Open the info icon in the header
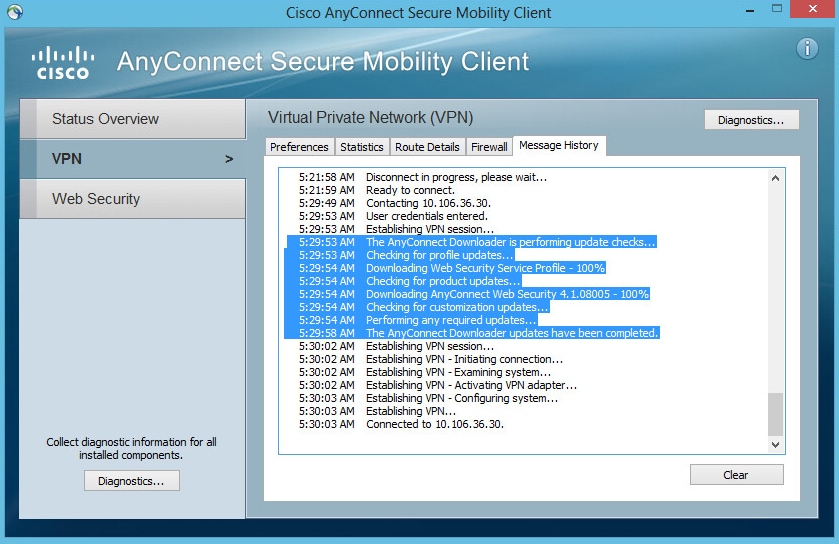This screenshot has width=839, height=544. click(x=807, y=49)
